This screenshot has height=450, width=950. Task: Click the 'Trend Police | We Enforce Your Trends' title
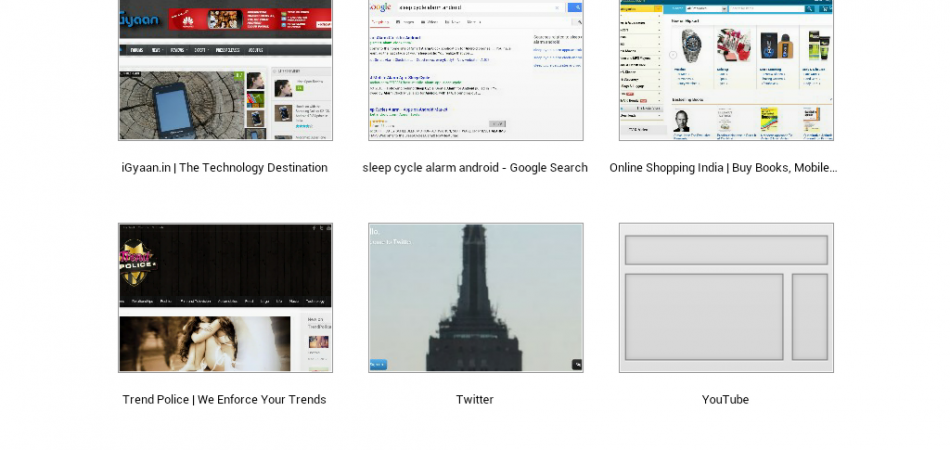224,400
